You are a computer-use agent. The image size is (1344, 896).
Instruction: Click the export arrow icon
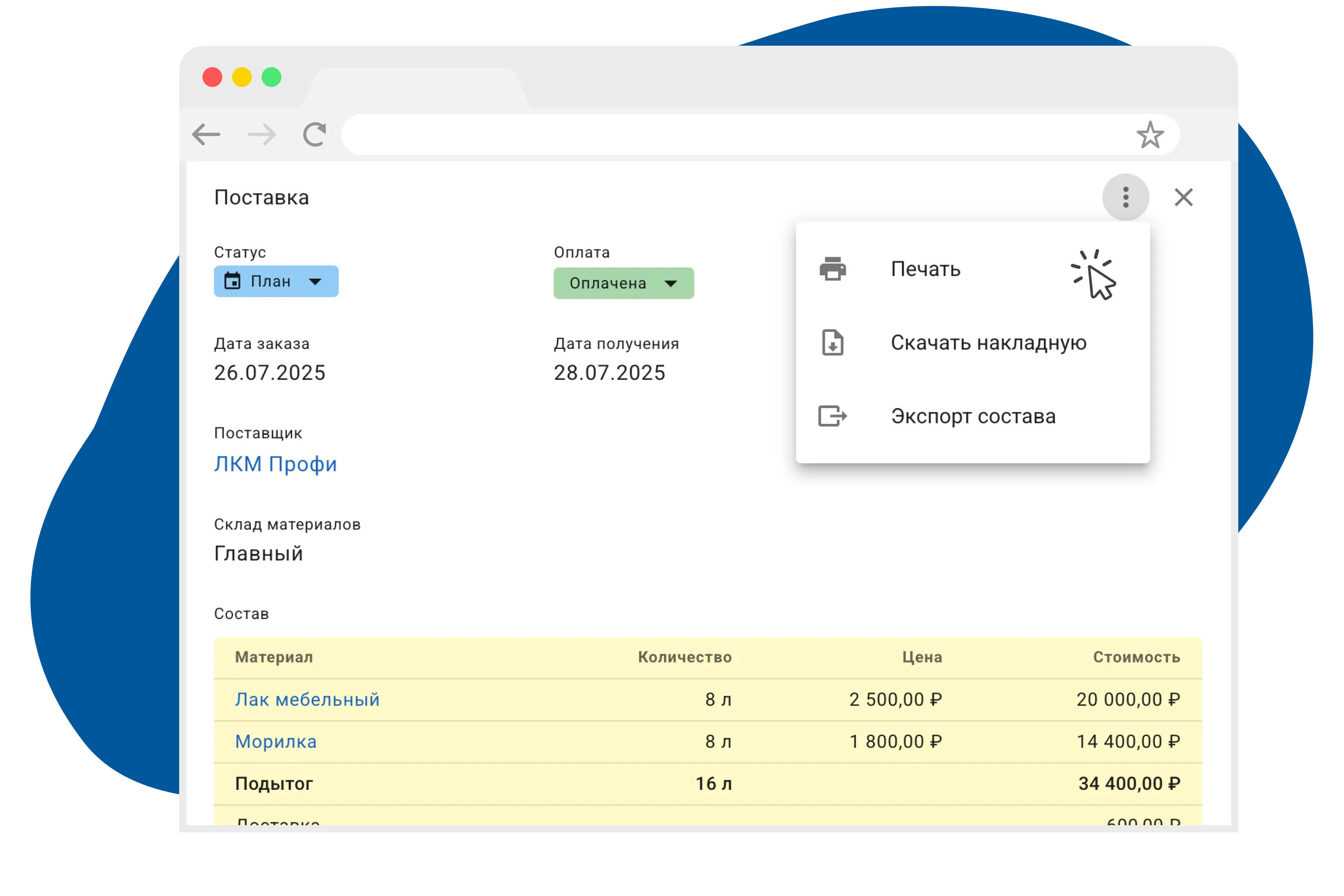[832, 416]
